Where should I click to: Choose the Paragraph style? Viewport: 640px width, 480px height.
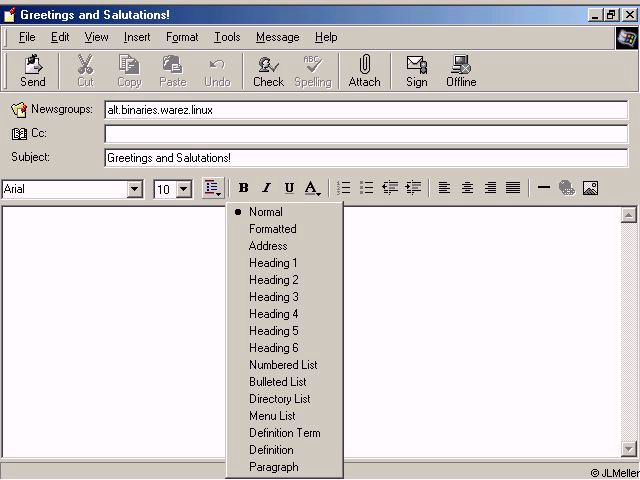click(284, 467)
